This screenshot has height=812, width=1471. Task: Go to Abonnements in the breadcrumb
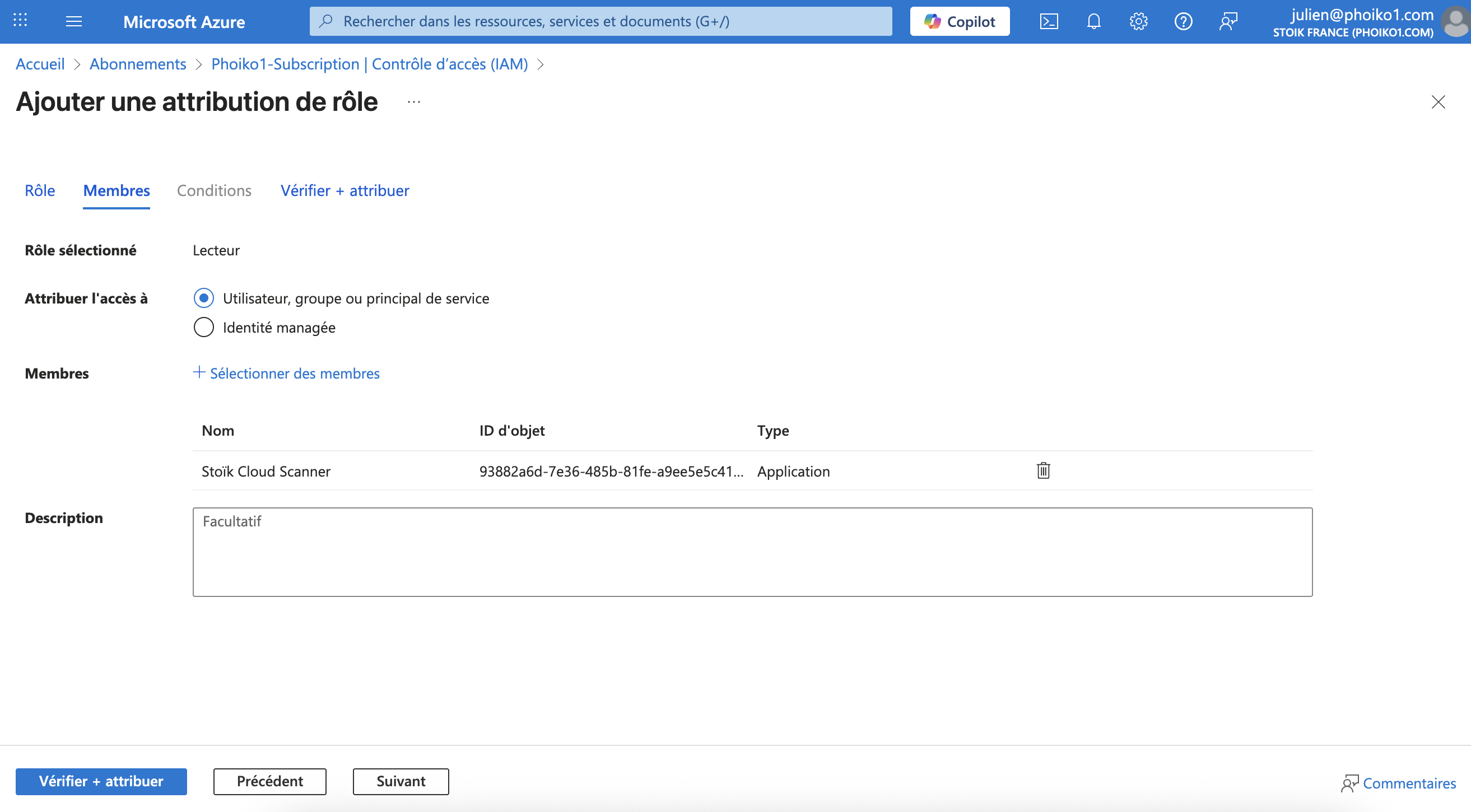138,64
